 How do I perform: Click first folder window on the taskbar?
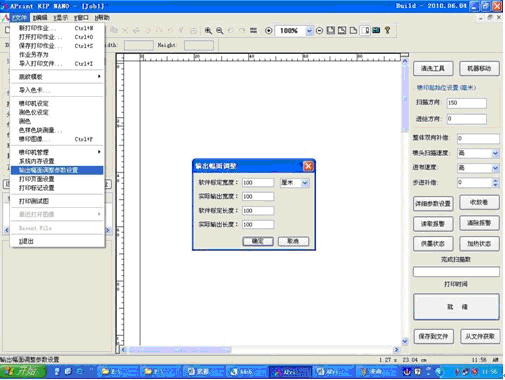coord(118,371)
